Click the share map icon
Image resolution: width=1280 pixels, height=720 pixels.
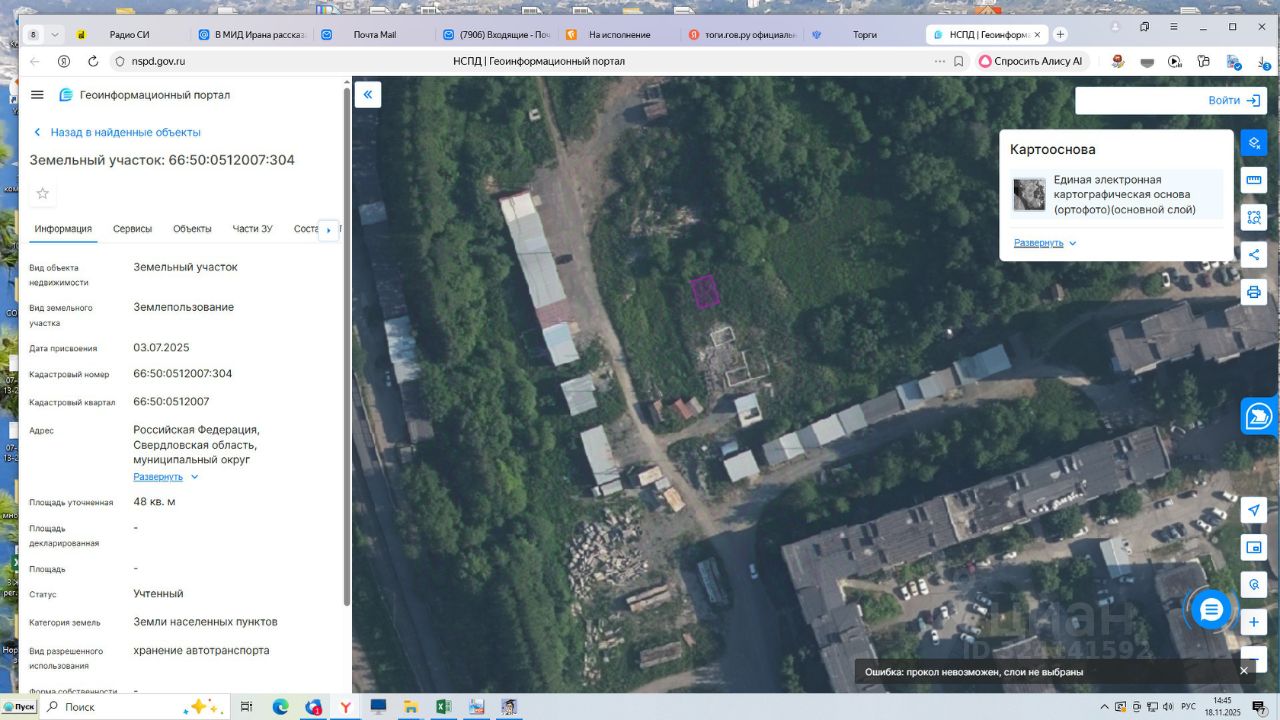[1254, 254]
